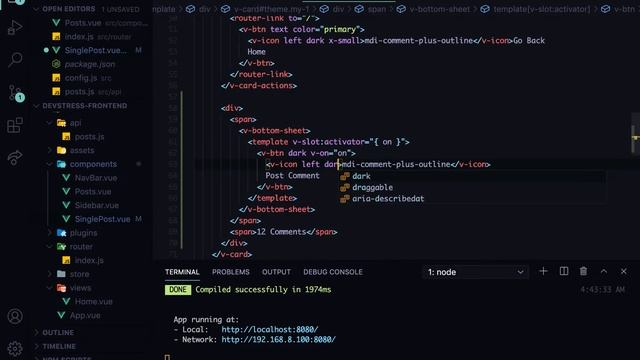Click breadcrumb 'template[v-slot:activator]'
This screenshot has width=640, height=360.
[x=541, y=9]
